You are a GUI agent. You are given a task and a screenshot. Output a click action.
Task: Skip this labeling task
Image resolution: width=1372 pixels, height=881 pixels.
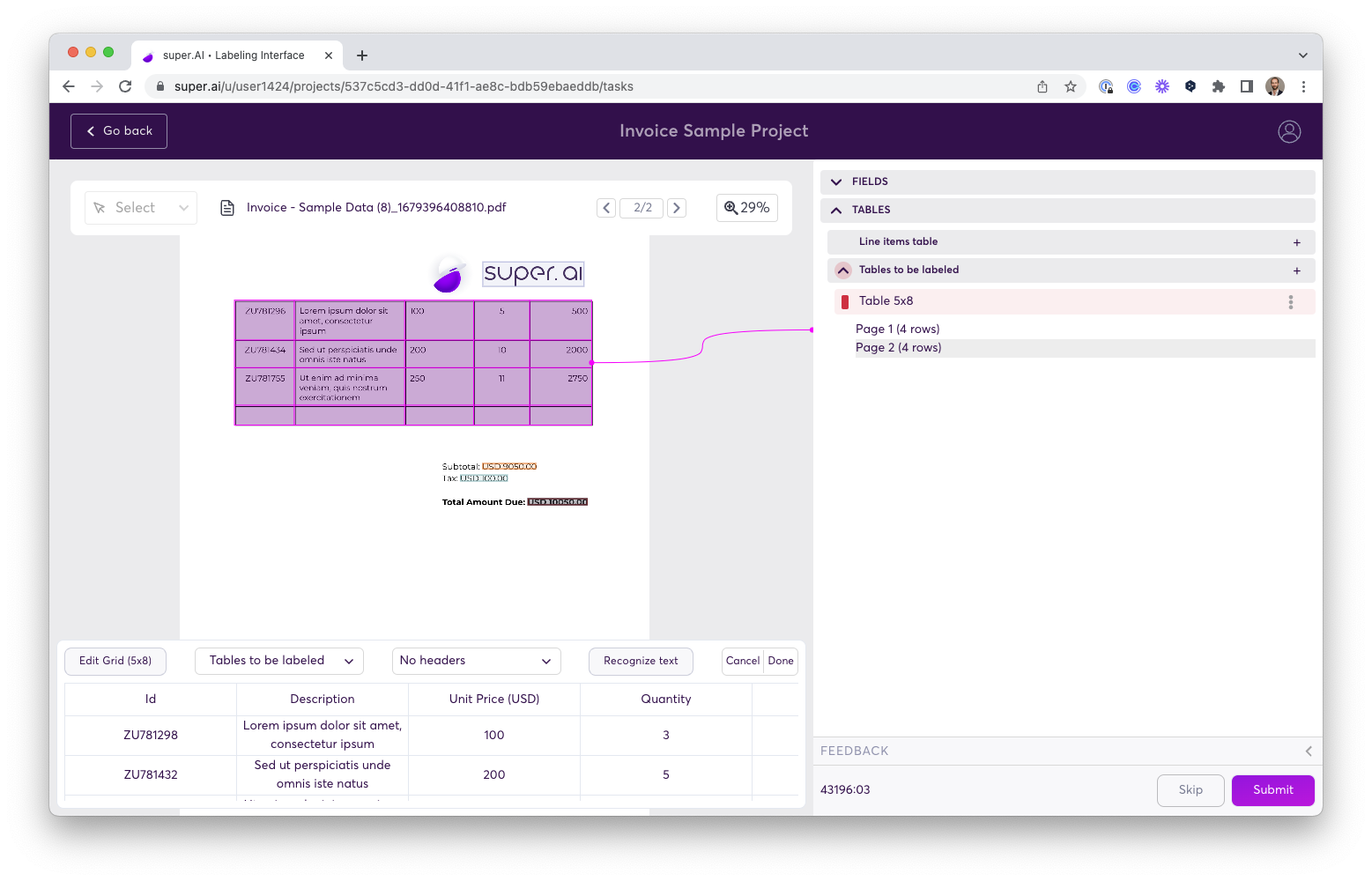[x=1190, y=790]
